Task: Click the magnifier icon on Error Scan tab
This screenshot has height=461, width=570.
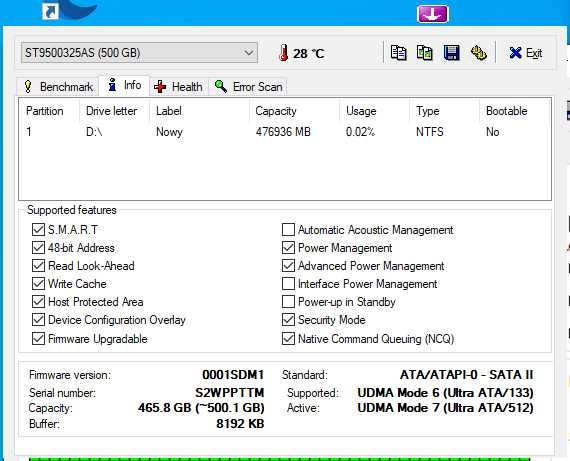Action: pyautogui.click(x=221, y=87)
